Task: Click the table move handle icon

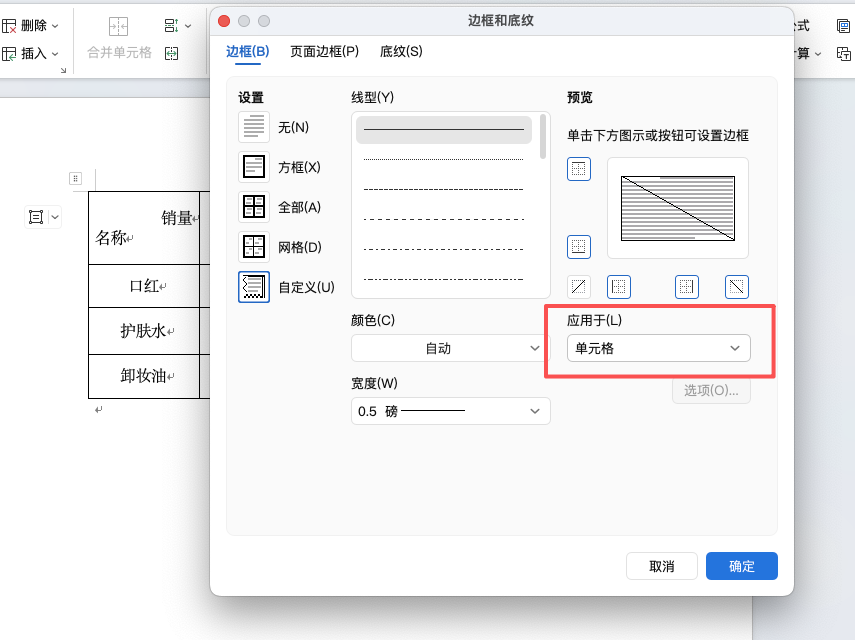Action: (x=76, y=178)
